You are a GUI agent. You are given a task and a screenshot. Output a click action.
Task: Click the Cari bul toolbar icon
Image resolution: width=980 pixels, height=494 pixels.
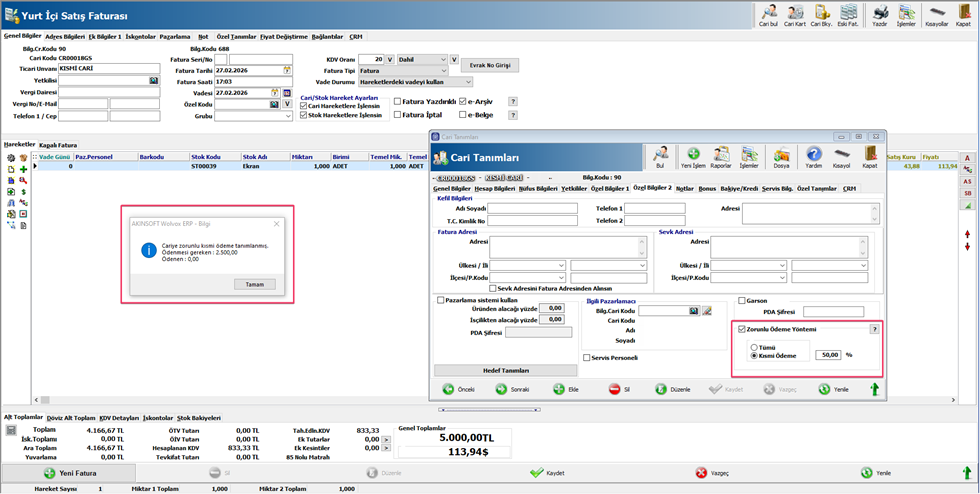pos(768,14)
